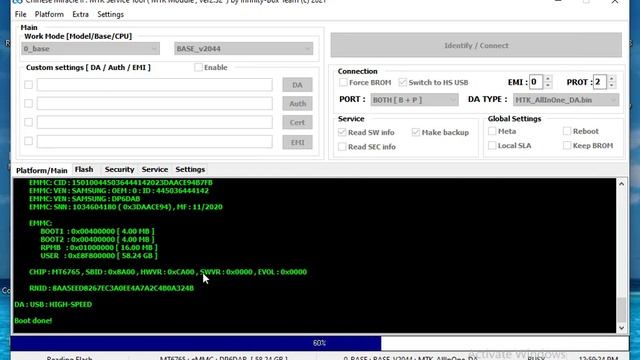Click the BOOT1 4.00 MB log line
The height and width of the screenshot is (360, 640).
point(97,231)
